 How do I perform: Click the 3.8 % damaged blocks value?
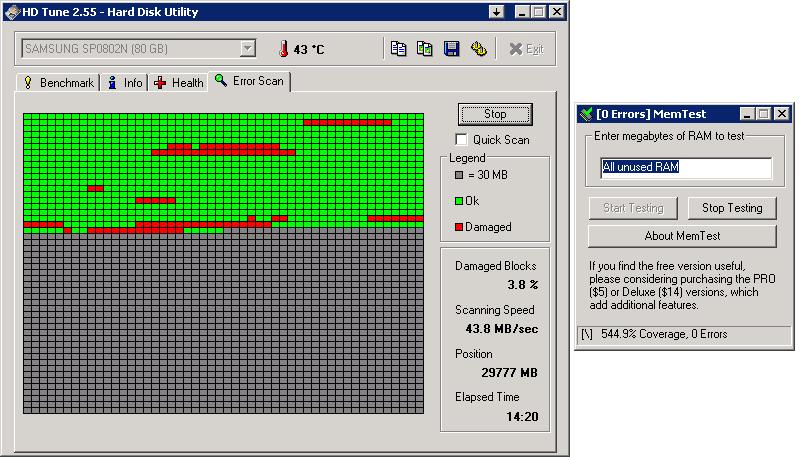522,285
